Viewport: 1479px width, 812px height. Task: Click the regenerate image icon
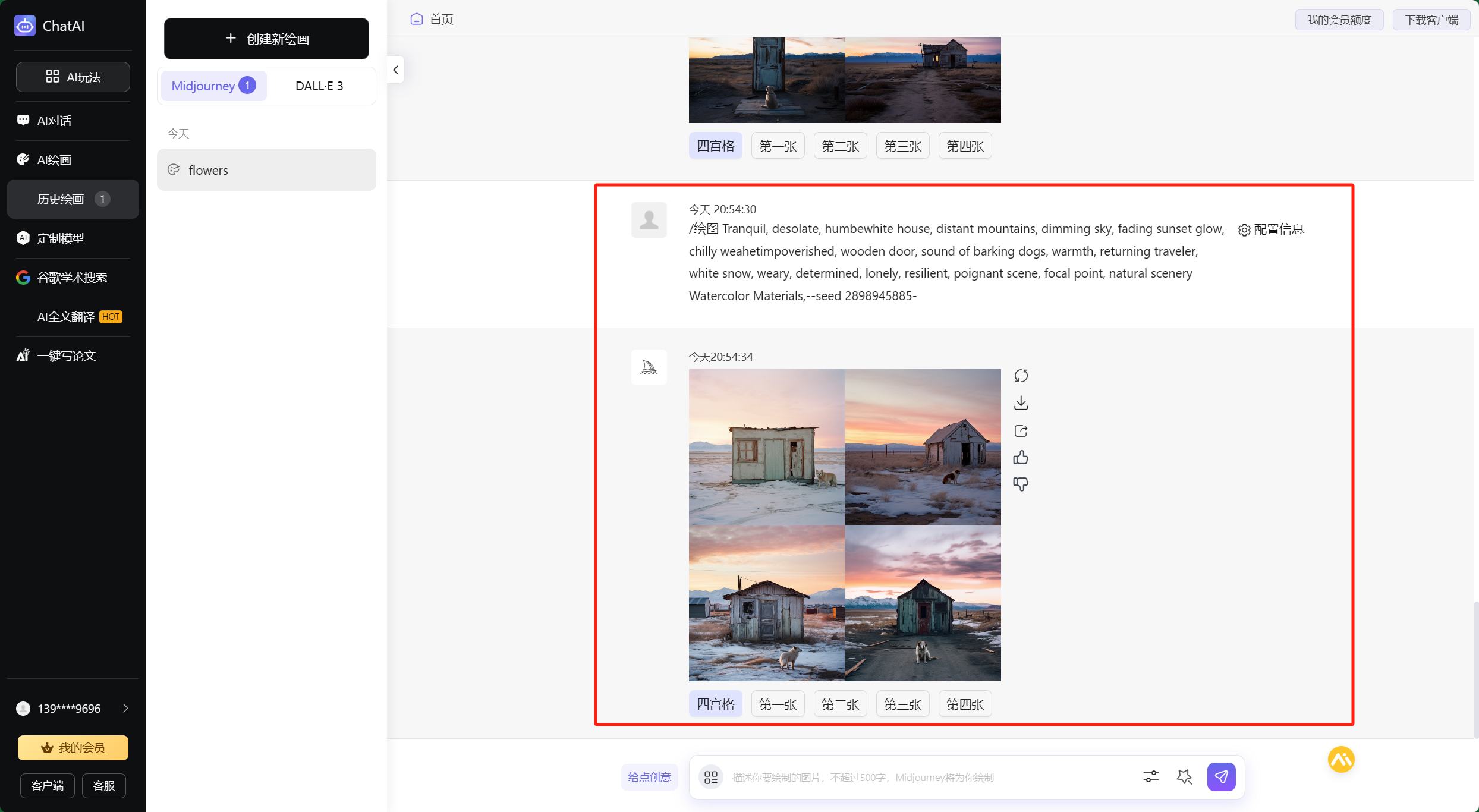[1021, 376]
